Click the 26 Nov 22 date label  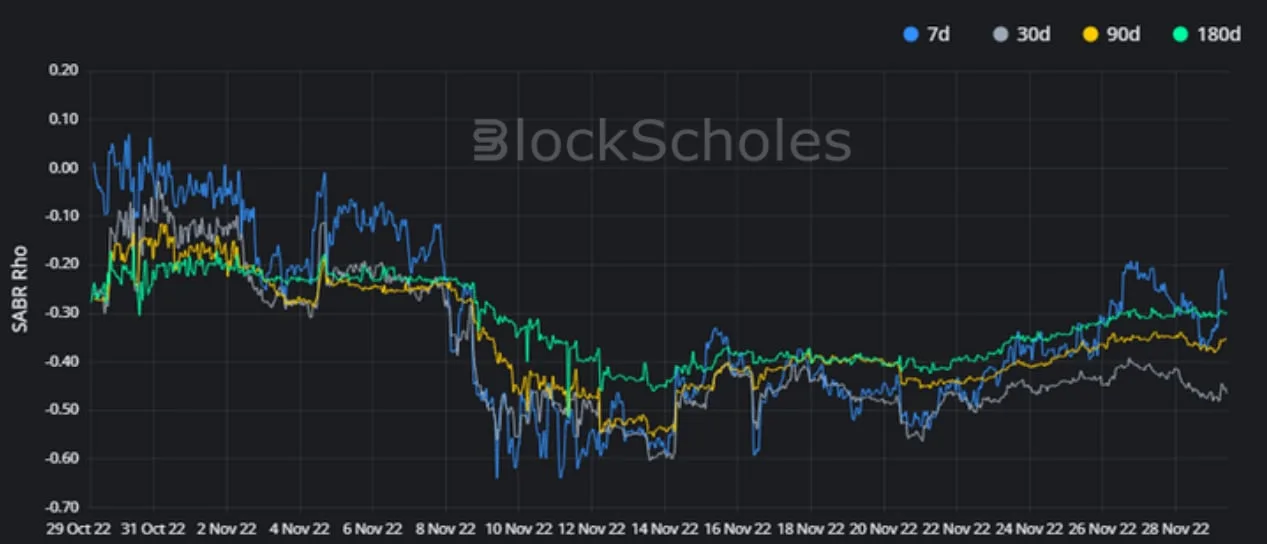[x=1102, y=527]
